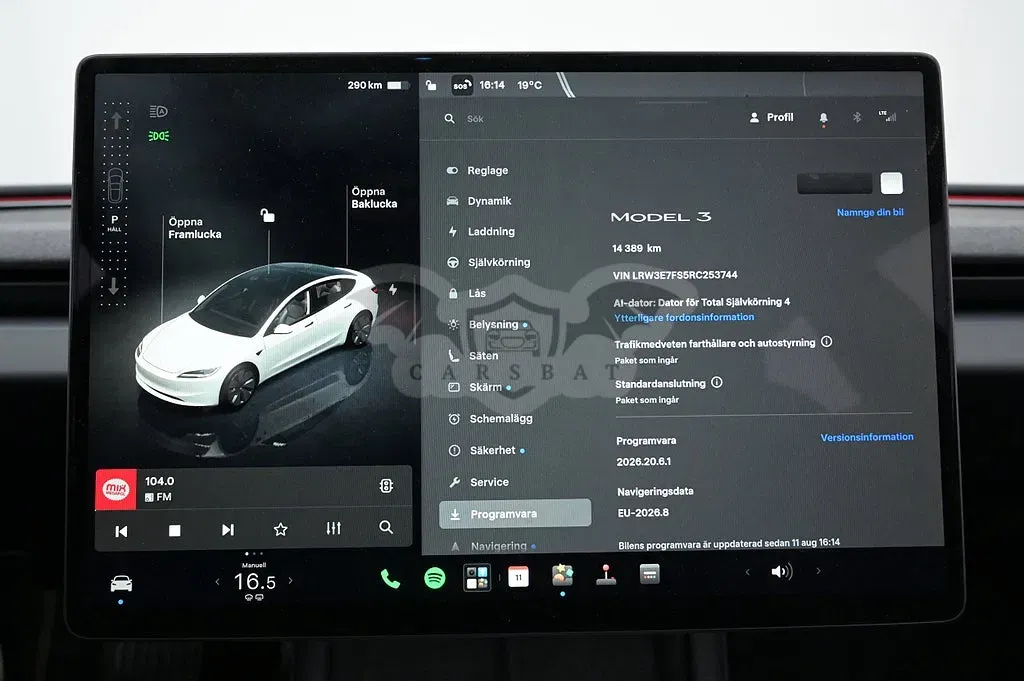This screenshot has height=681, width=1024.
Task: Tap the Mix Megapol station logo
Action: pyautogui.click(x=116, y=489)
